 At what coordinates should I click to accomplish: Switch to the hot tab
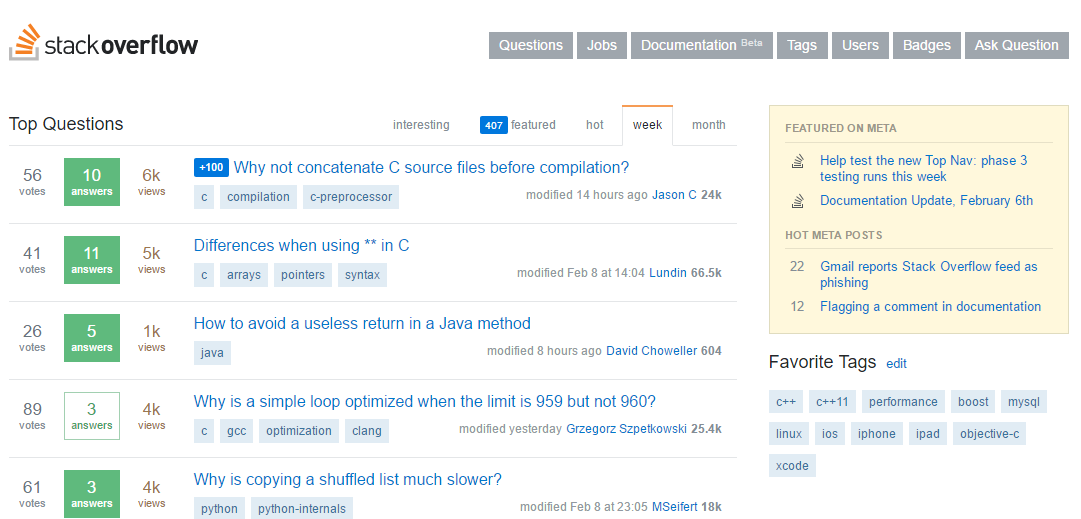[x=595, y=125]
